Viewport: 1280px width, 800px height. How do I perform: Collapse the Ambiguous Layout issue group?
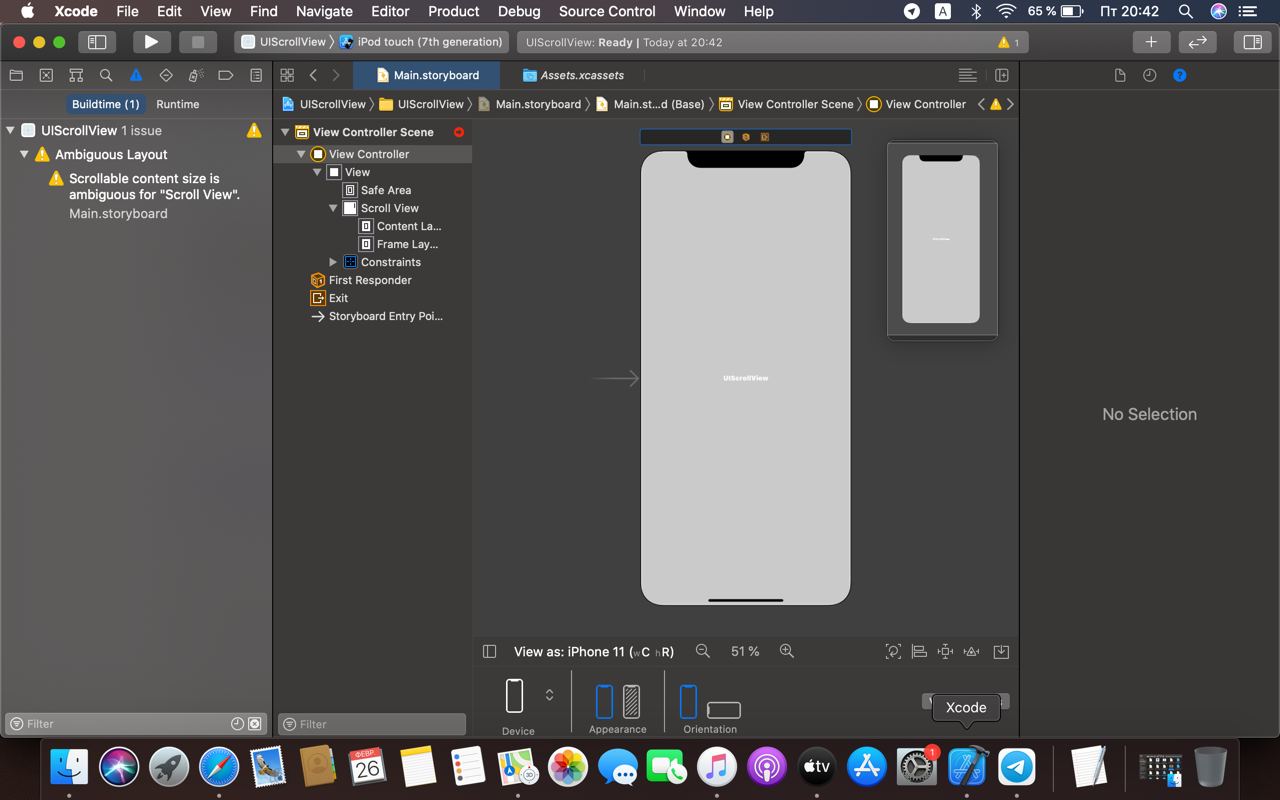pos(25,155)
